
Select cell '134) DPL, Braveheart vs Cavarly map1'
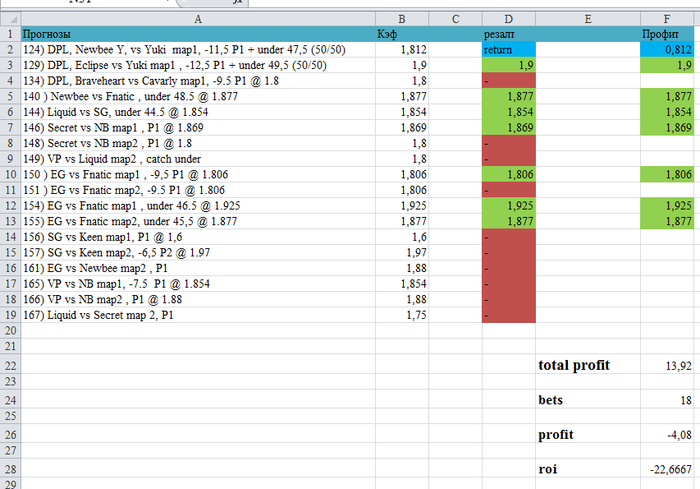click(198, 81)
